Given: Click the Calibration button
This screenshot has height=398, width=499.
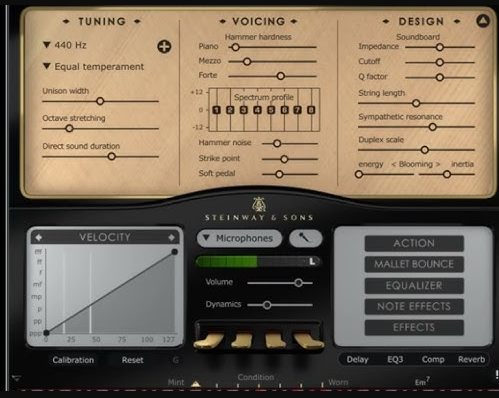Looking at the screenshot, I should [x=73, y=360].
